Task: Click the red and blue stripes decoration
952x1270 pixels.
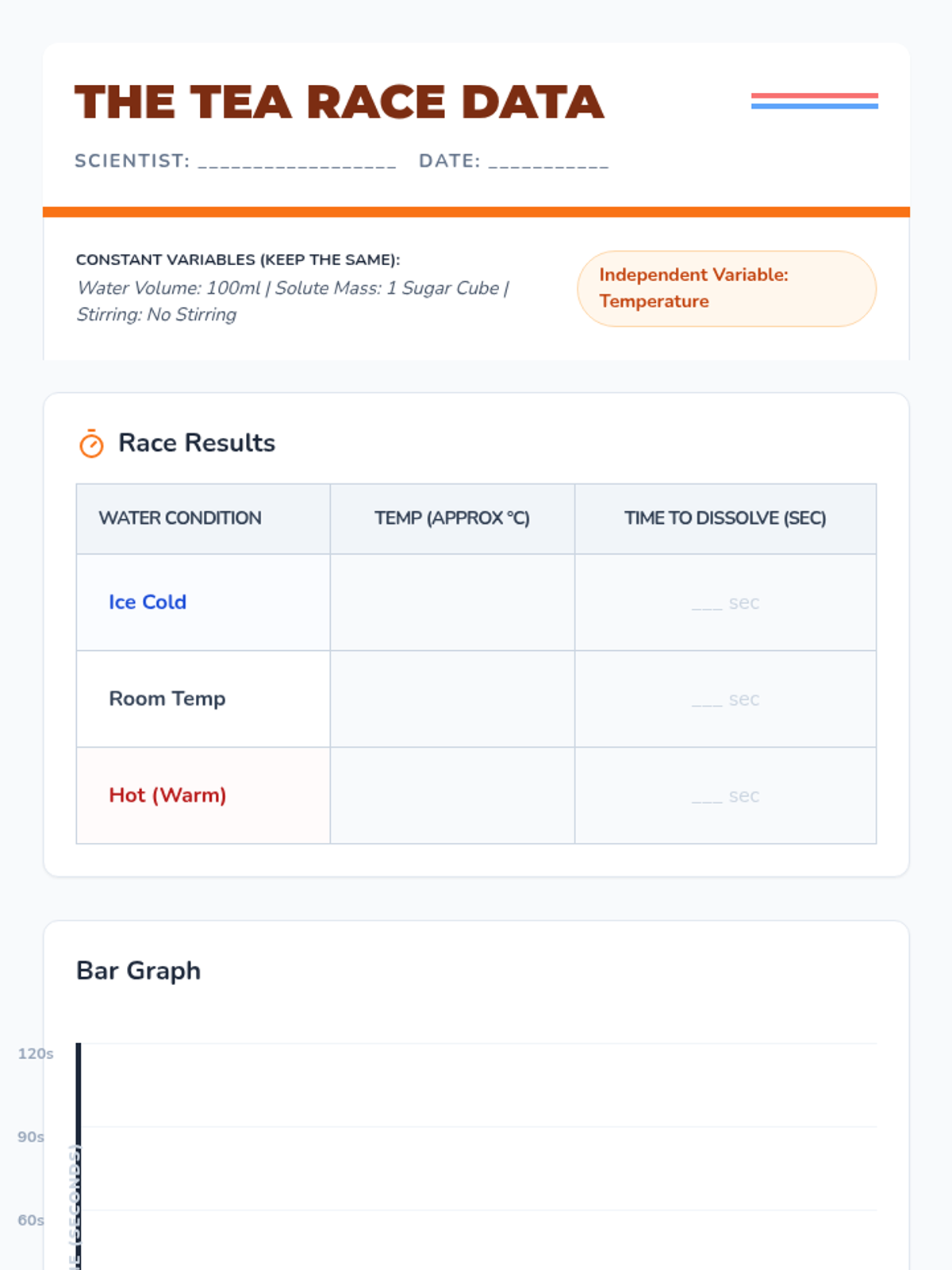Action: tap(814, 101)
